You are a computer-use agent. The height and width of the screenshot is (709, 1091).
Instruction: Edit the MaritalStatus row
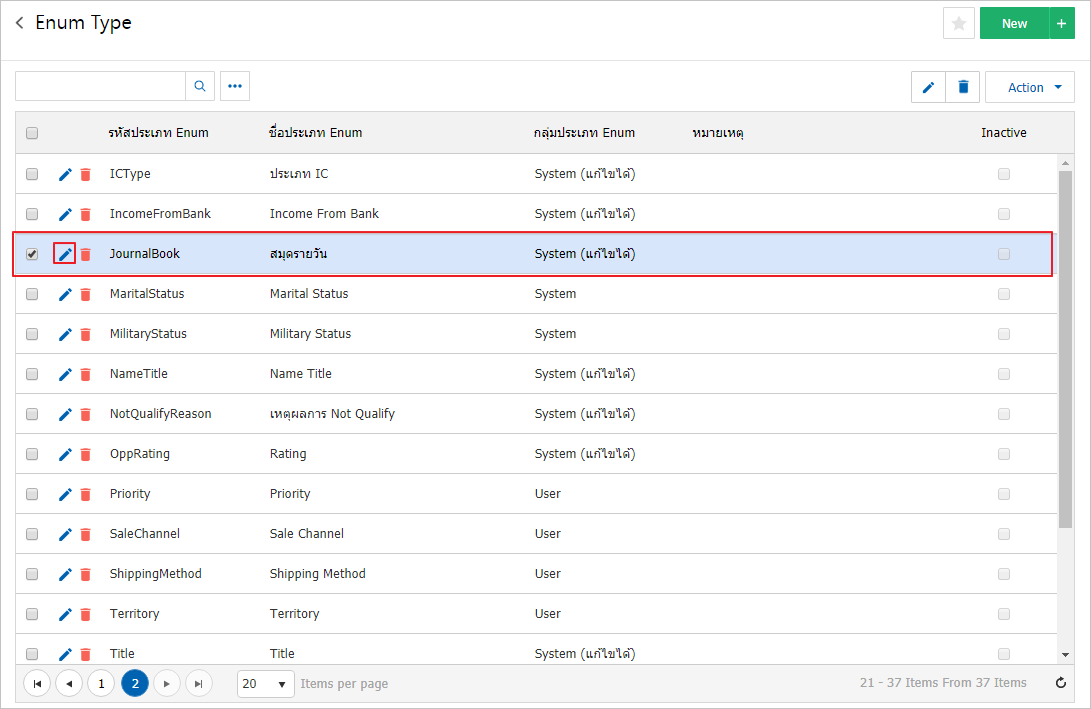[x=65, y=294]
